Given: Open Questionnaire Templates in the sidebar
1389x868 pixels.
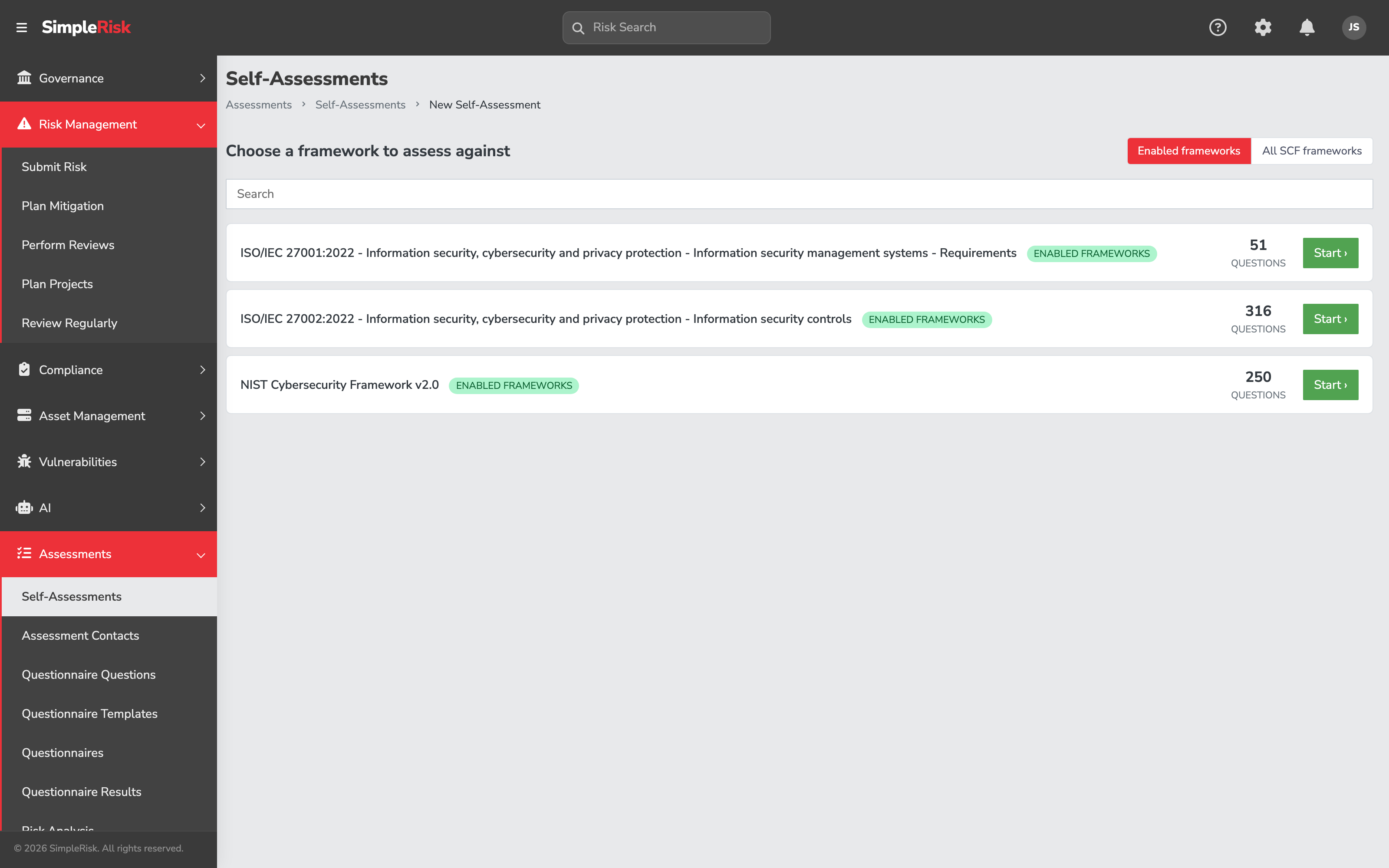Looking at the screenshot, I should point(109,713).
